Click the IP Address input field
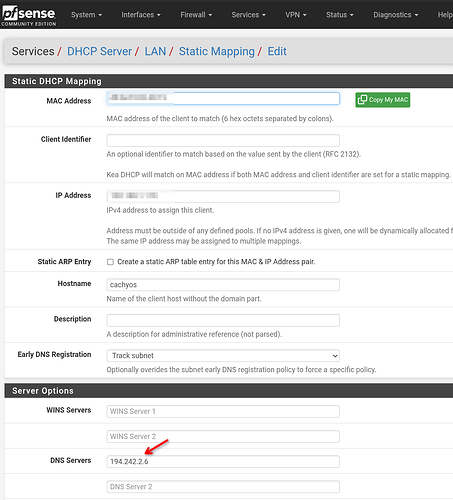Screen dimensions: 453x500 [223, 196]
